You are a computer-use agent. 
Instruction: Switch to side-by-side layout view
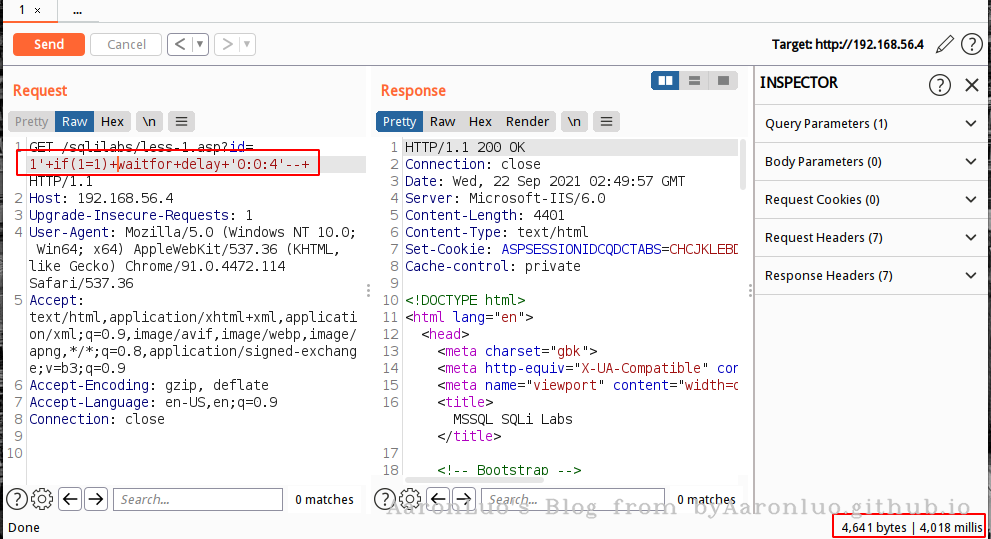coord(665,80)
